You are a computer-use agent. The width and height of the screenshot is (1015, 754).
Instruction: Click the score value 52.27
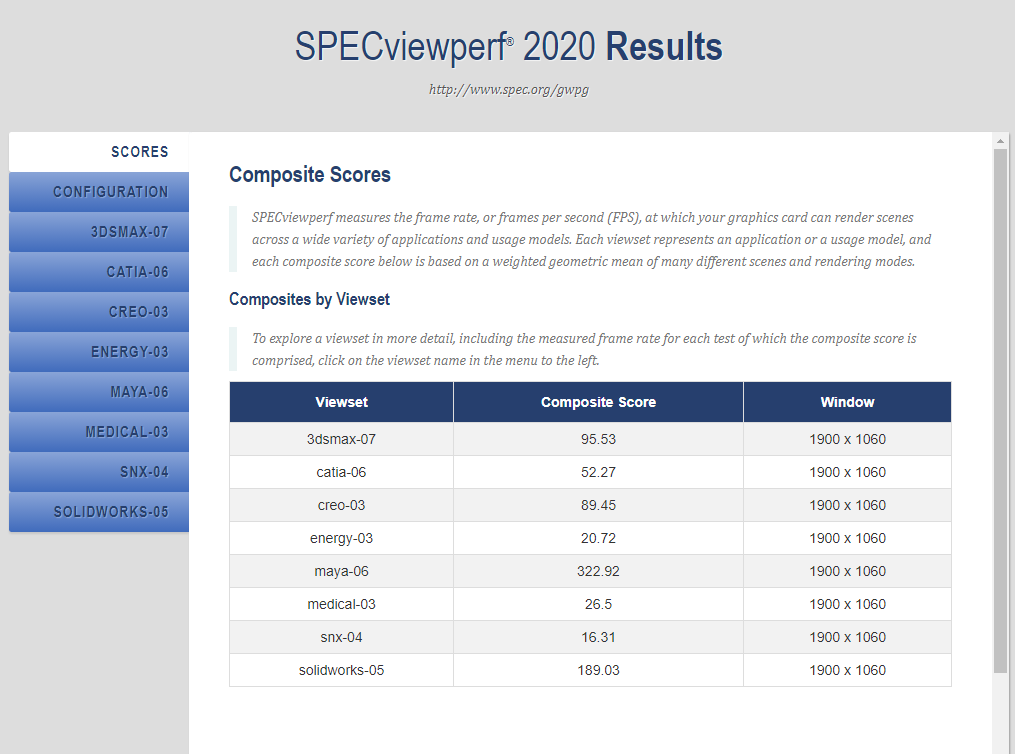598,472
